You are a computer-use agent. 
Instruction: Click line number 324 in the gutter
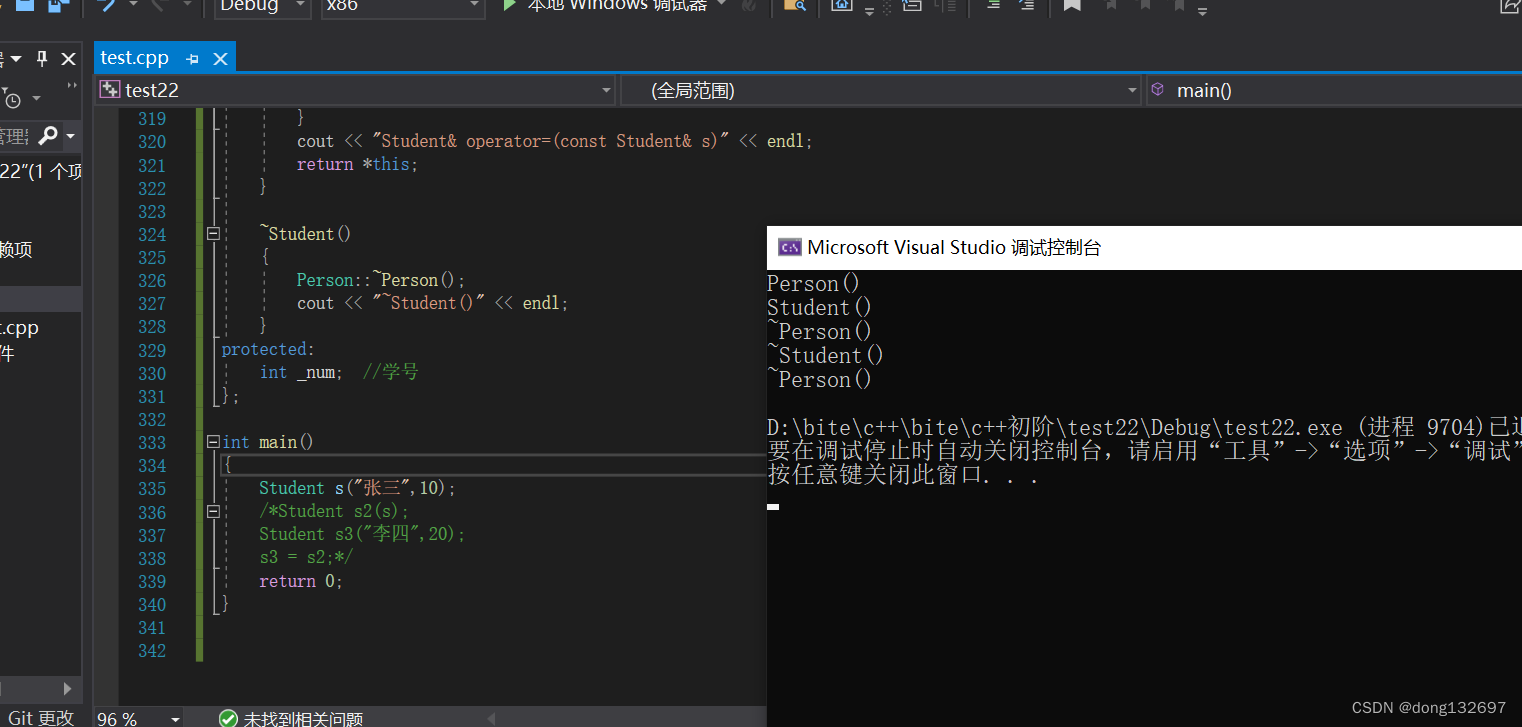[152, 234]
